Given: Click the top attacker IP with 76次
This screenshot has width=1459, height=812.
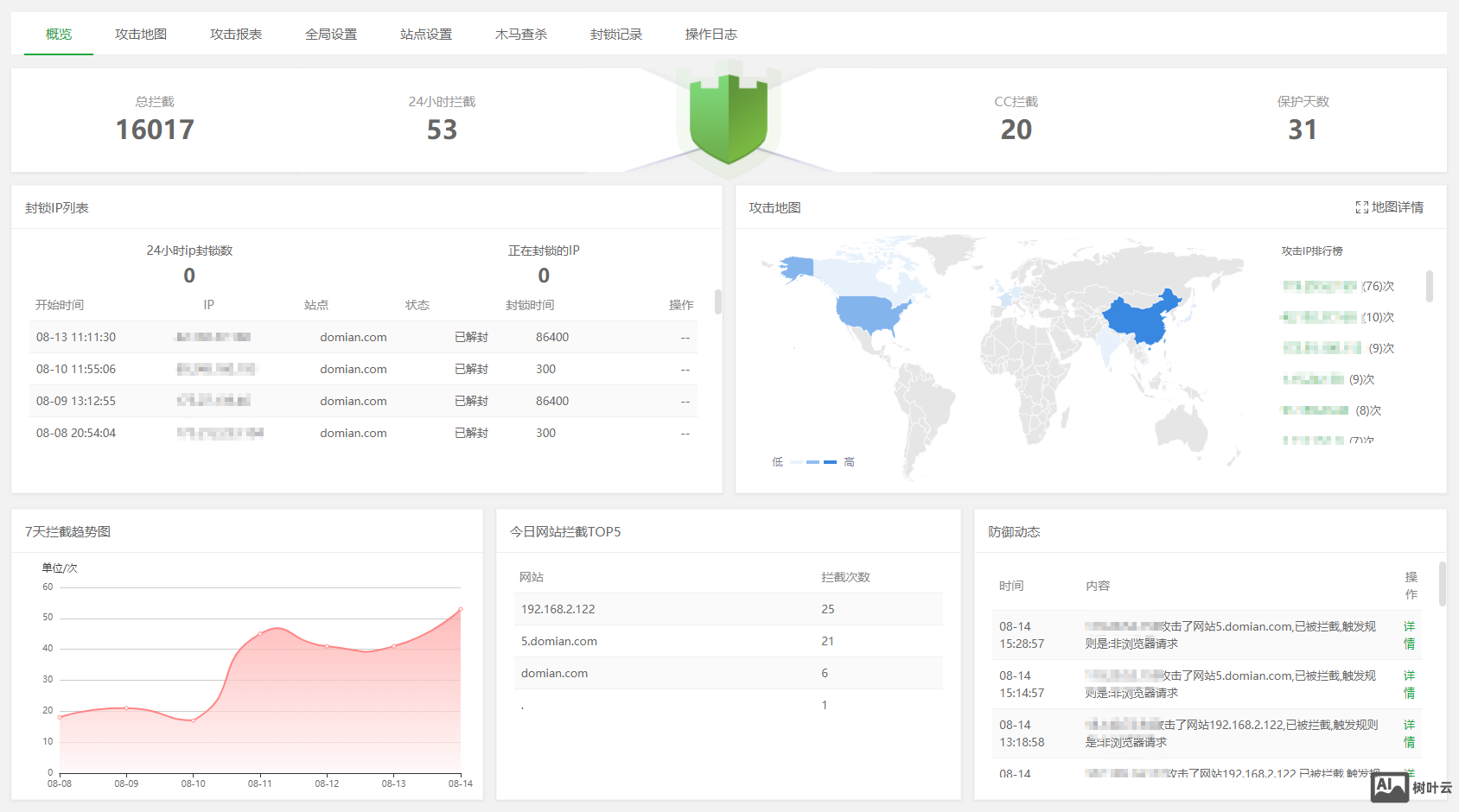Looking at the screenshot, I should 1320,286.
